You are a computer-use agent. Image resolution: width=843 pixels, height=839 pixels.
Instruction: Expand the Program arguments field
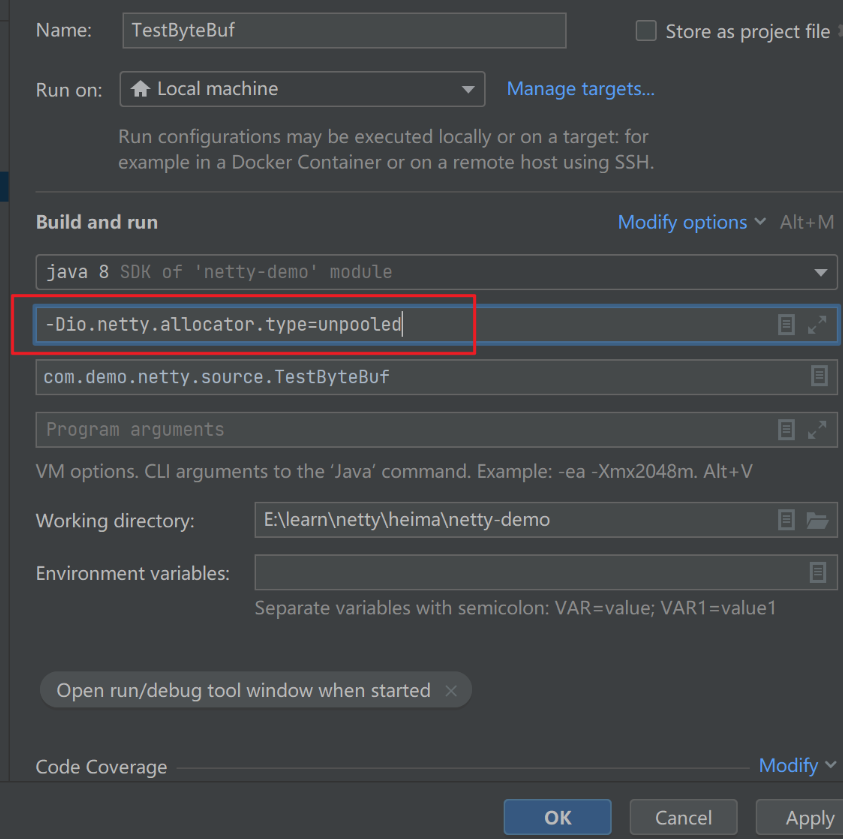(817, 429)
